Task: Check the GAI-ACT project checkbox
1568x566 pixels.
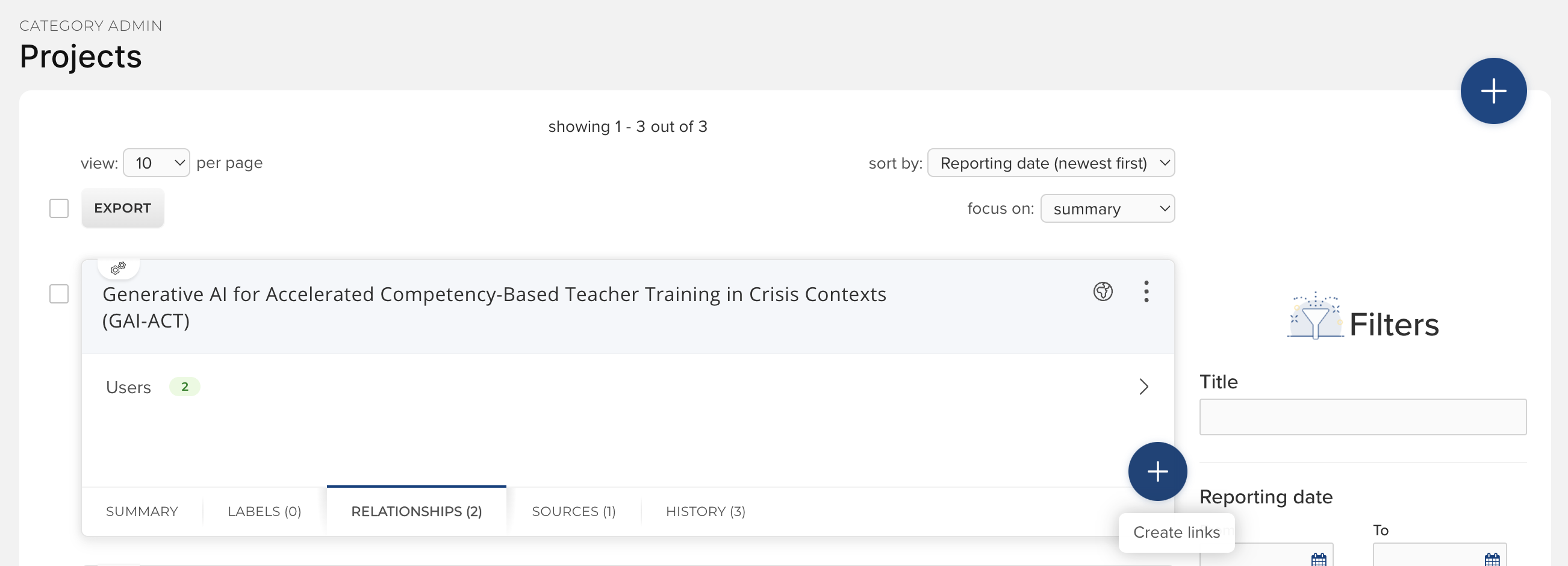Action: [59, 294]
